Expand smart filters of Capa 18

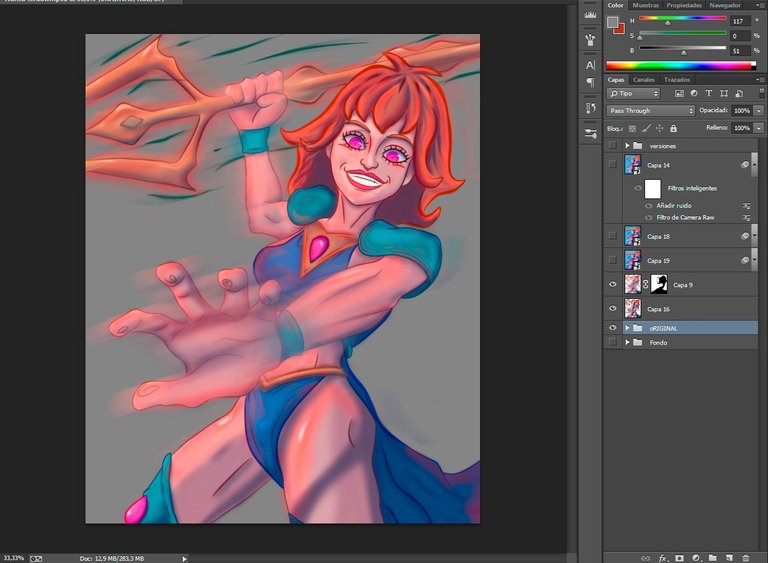pyautogui.click(x=754, y=236)
